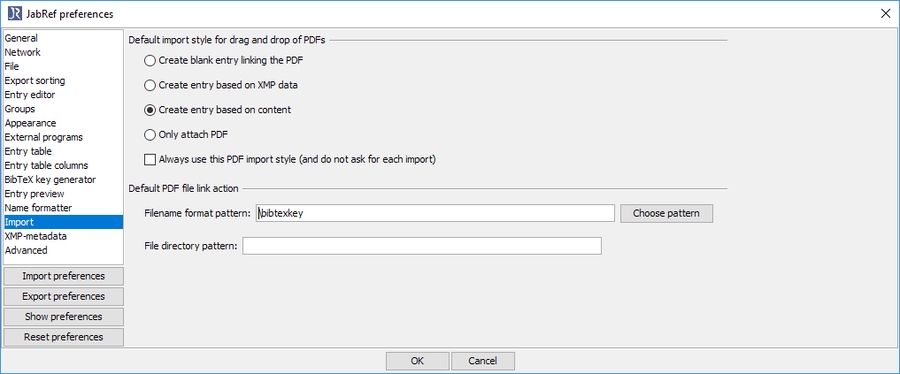This screenshot has height=374, width=900.
Task: Click the Reset preferences button
Action: pos(63,337)
